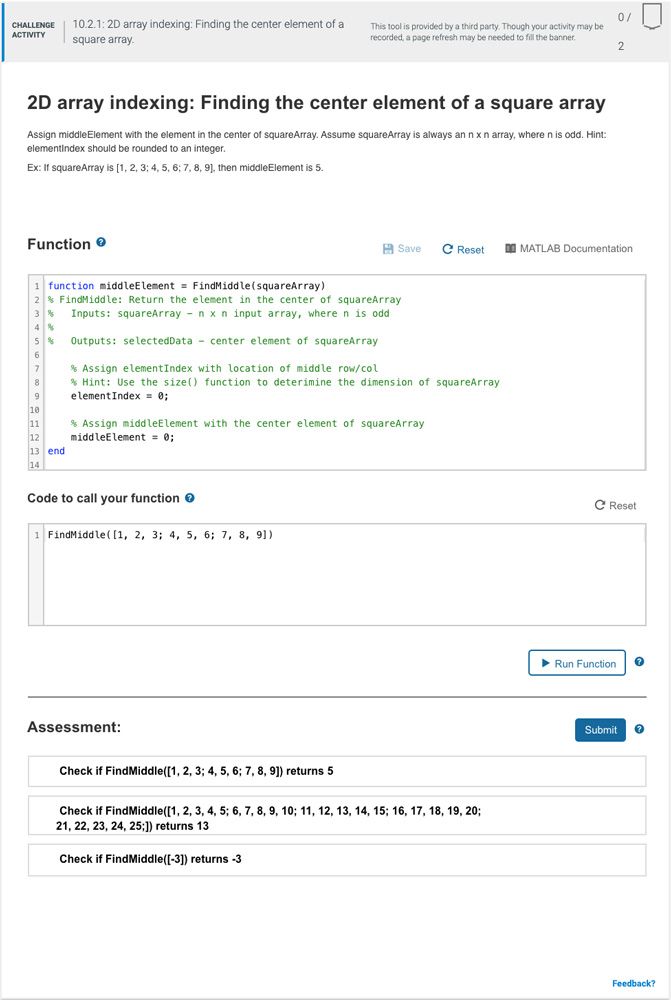Save the function code with Save icon
Viewport: 671px width, 1000px height.
(x=402, y=249)
